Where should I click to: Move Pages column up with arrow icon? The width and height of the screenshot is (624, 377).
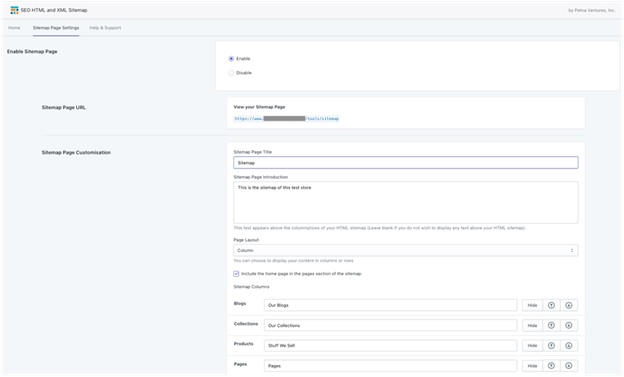pos(551,366)
